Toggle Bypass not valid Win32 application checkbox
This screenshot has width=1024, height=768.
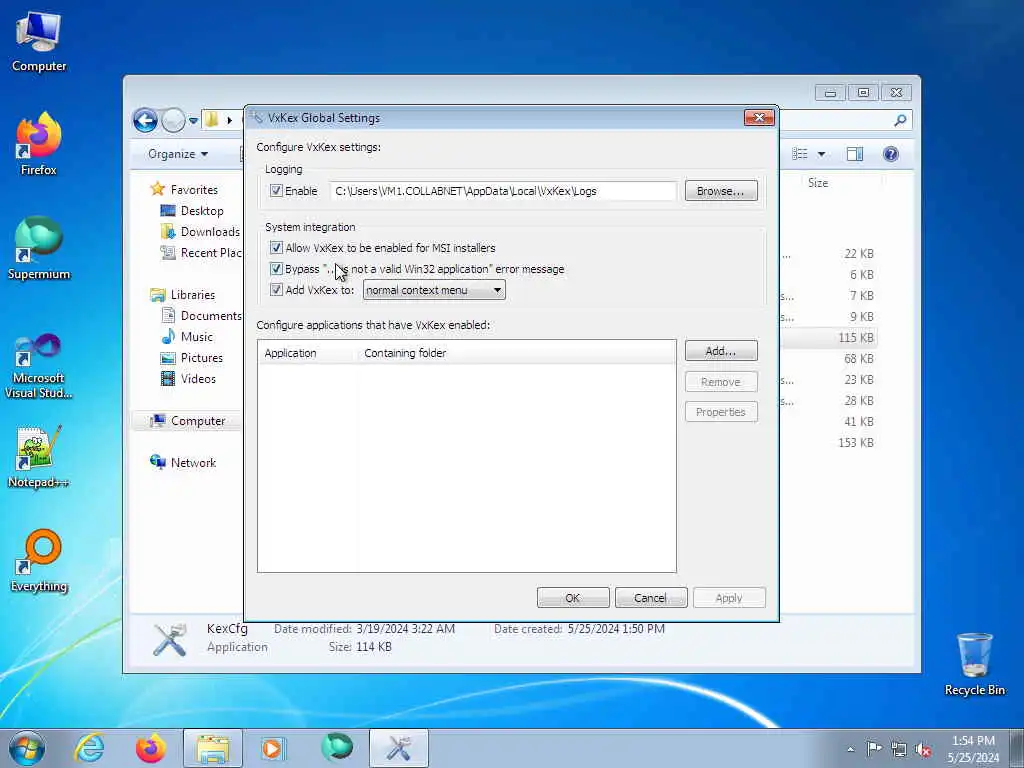[276, 268]
